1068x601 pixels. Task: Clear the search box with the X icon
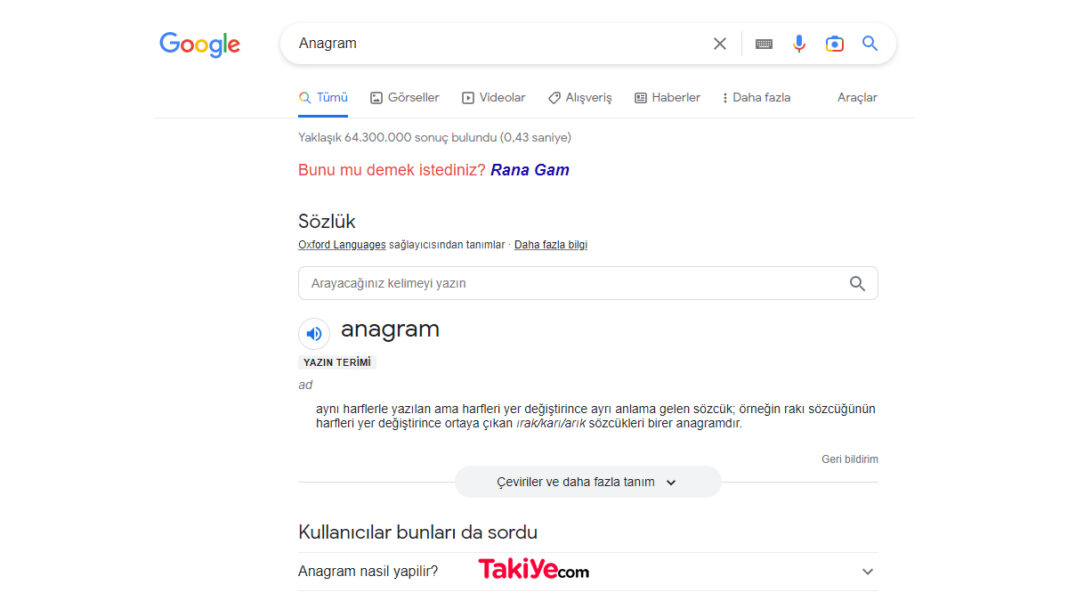719,44
